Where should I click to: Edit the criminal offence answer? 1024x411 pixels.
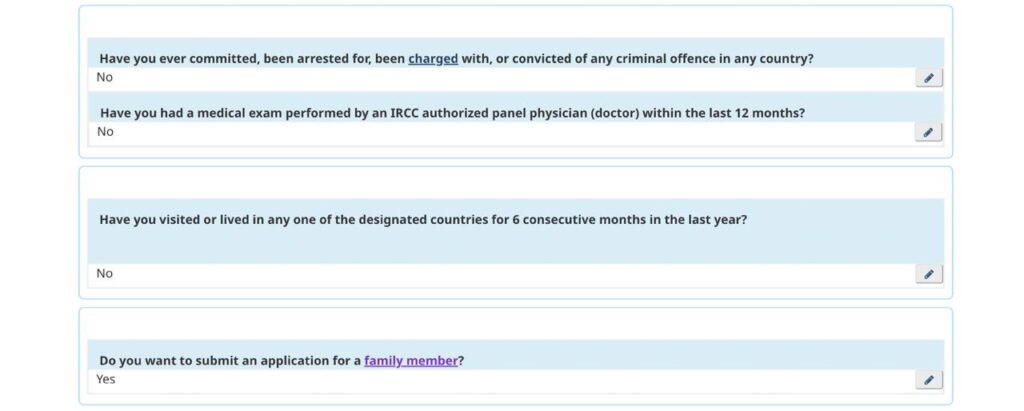928,78
